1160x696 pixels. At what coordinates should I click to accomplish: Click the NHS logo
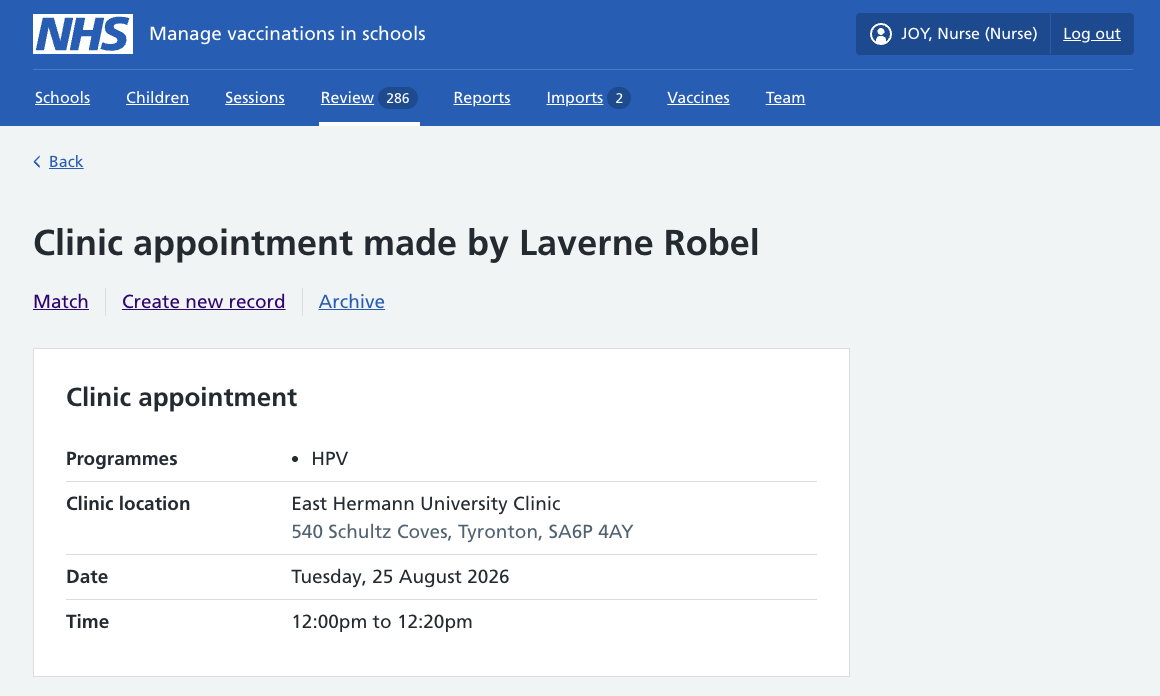pyautogui.click(x=83, y=34)
